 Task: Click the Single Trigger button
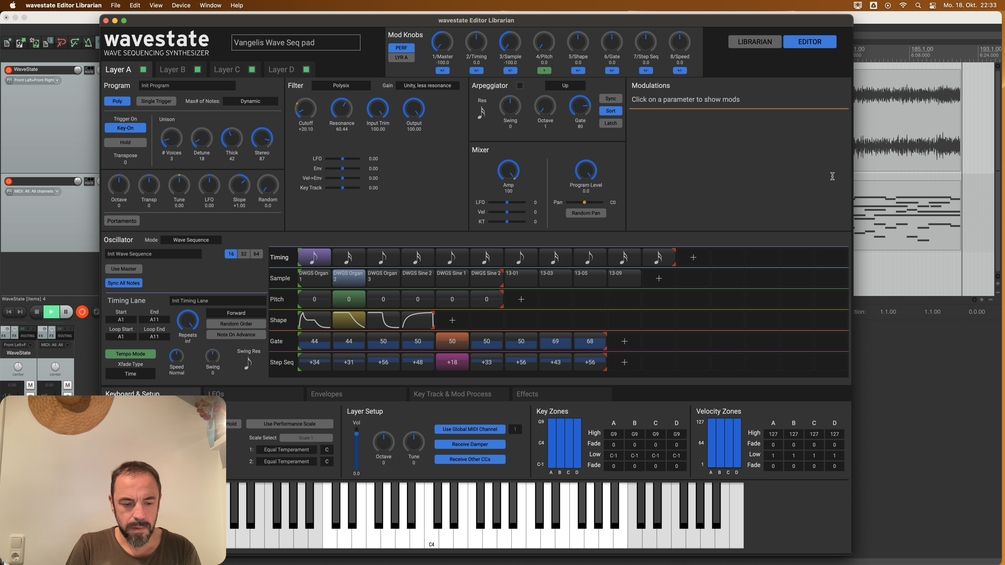click(156, 101)
